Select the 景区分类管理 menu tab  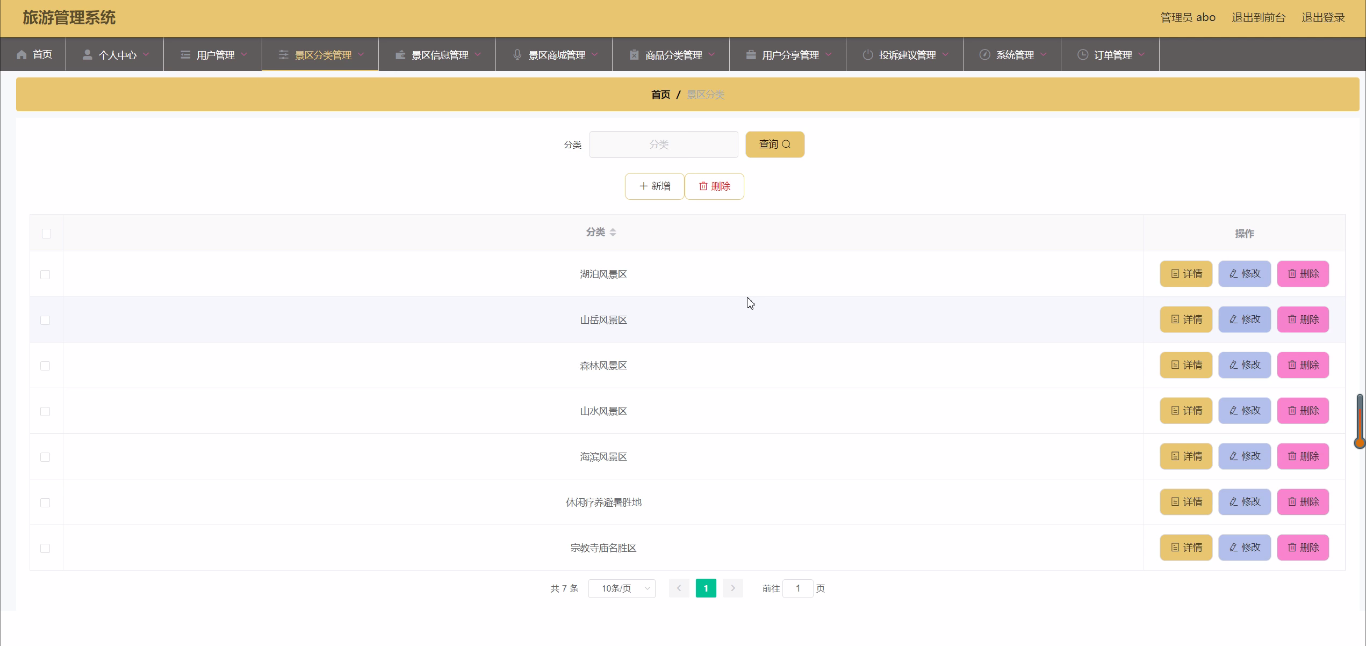(320, 55)
